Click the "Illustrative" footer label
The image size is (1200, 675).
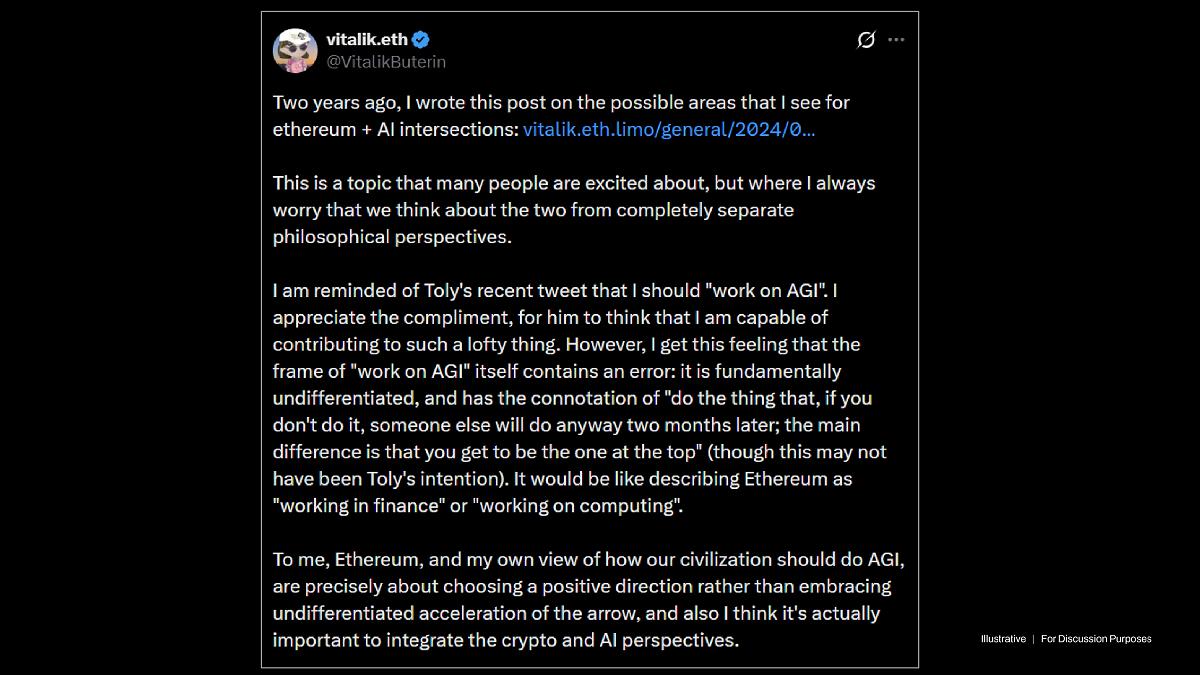[1003, 639]
